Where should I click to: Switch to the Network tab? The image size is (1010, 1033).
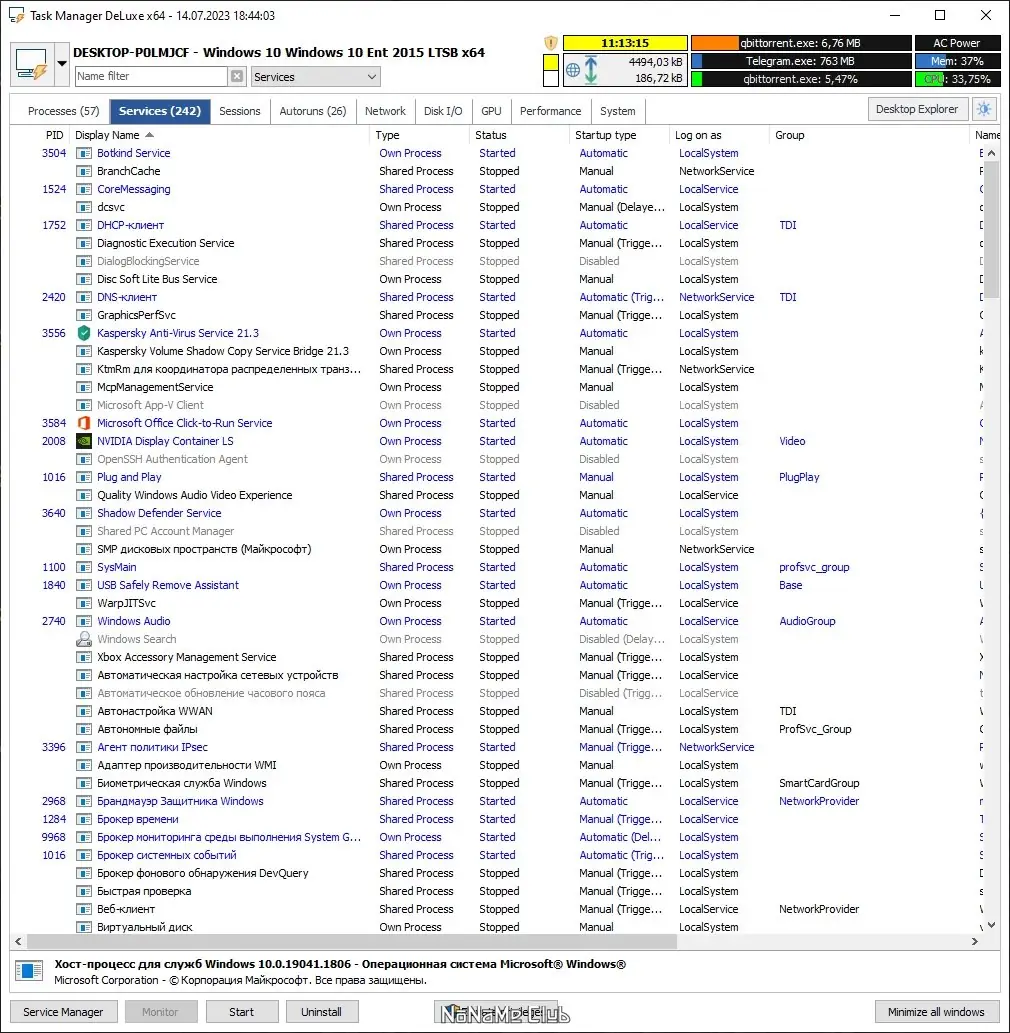385,111
